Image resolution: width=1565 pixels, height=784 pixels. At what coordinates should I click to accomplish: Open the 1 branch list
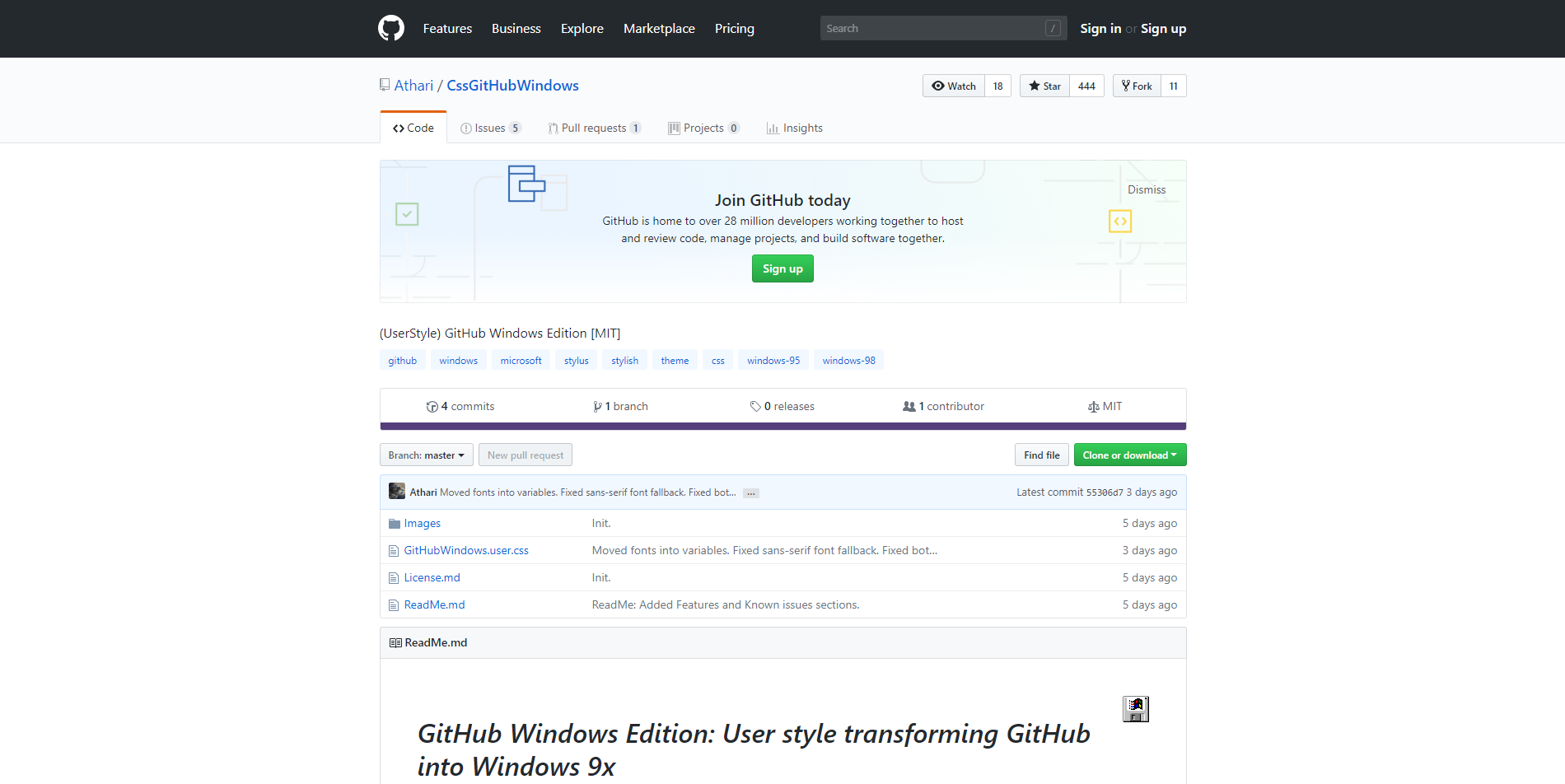(620, 406)
